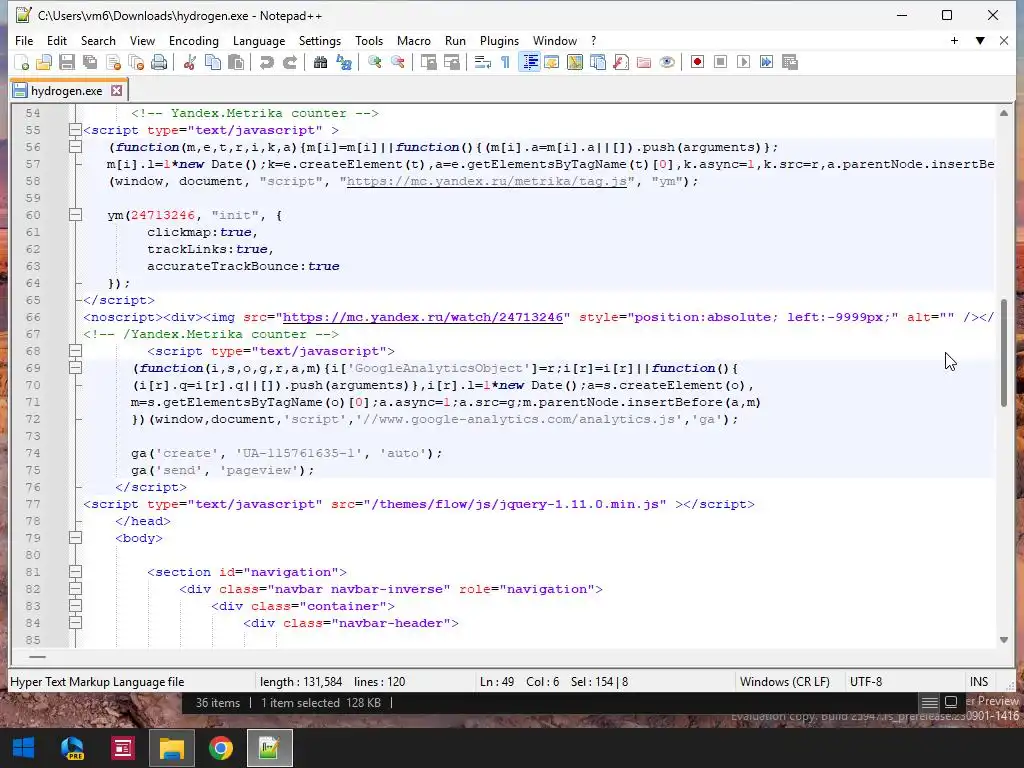Open the Encoding menu
Viewport: 1024px width, 768px height.
click(x=194, y=40)
